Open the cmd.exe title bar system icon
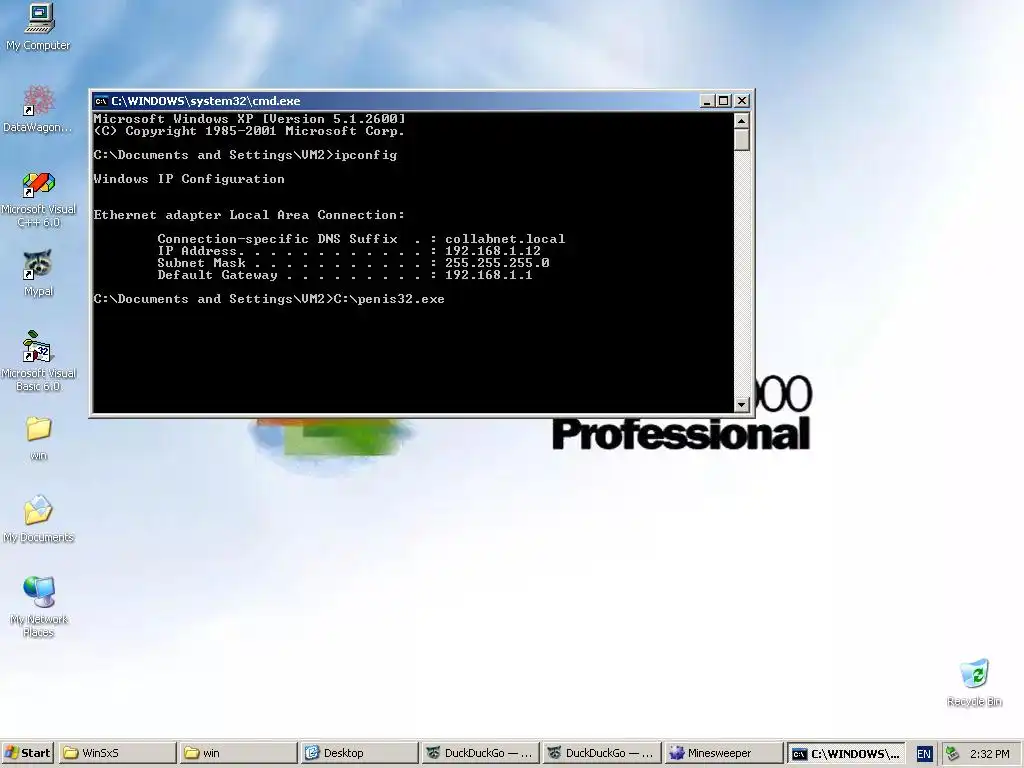Viewport: 1024px width, 768px height. click(101, 101)
